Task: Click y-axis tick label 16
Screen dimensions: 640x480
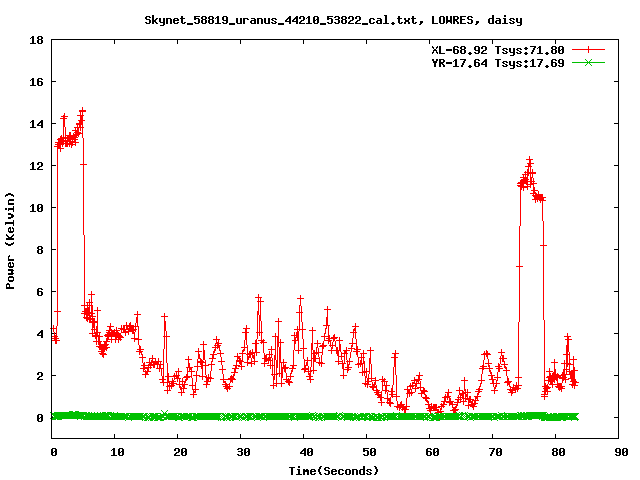Action: (x=36, y=82)
